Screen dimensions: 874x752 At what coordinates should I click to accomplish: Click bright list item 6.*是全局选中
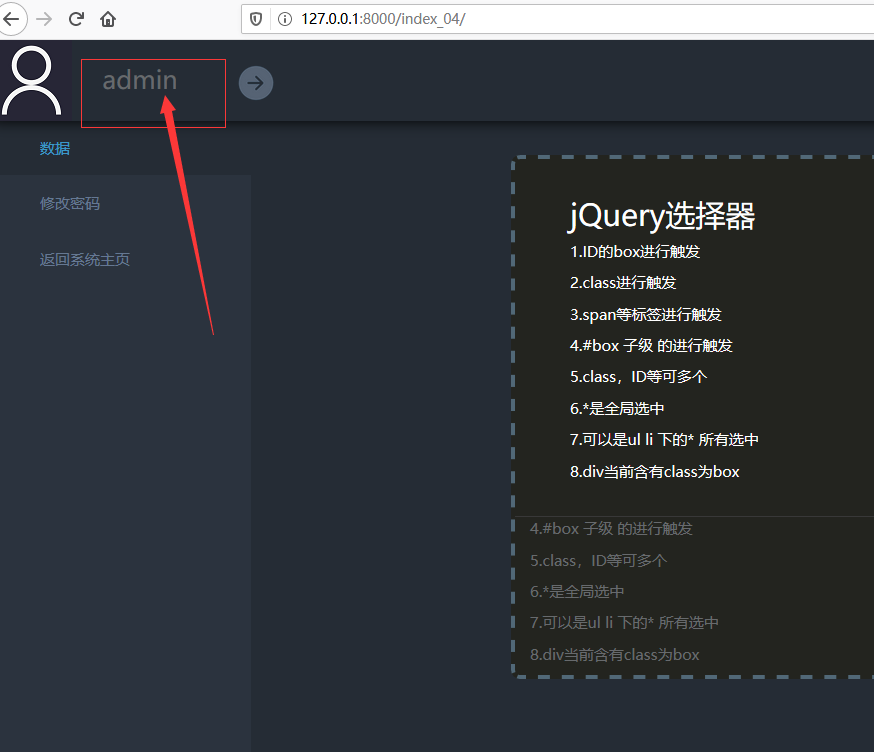[617, 409]
